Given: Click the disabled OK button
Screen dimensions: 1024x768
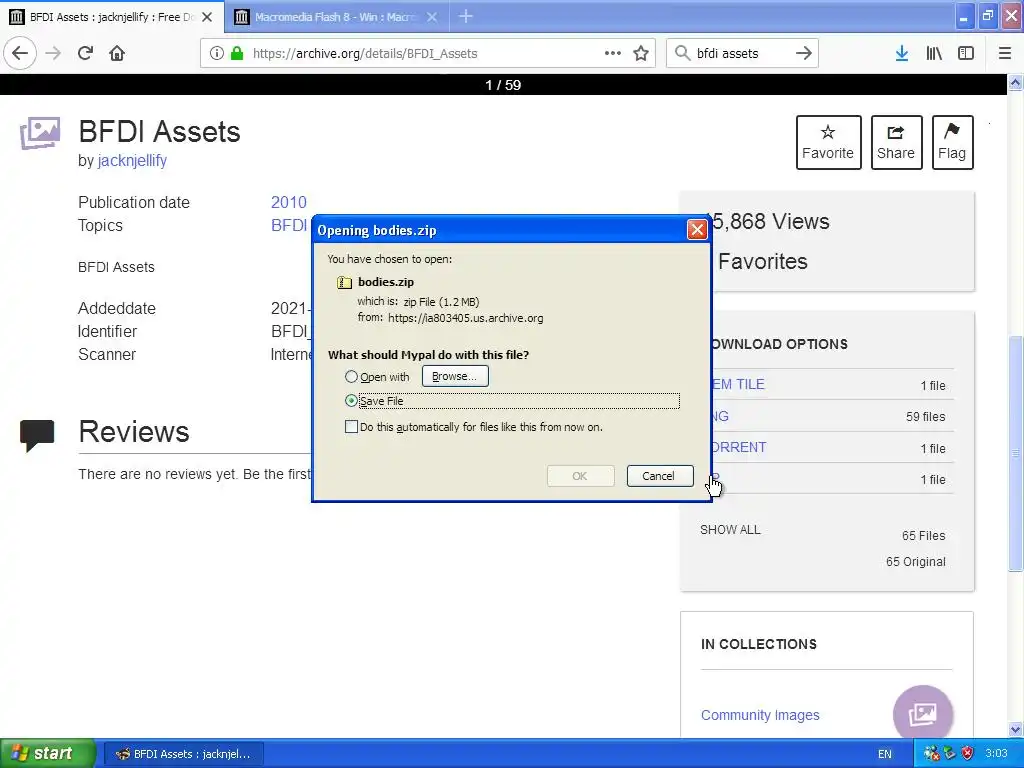Looking at the screenshot, I should point(580,476).
